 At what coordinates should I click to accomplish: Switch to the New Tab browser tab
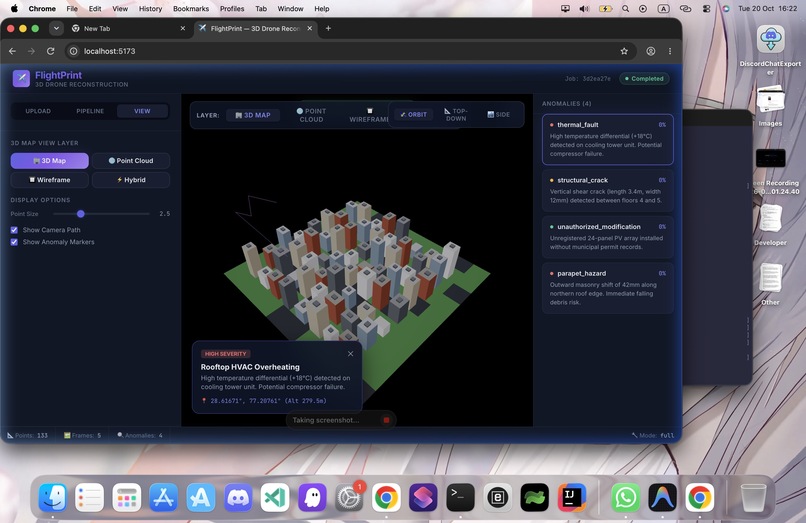pyautogui.click(x=129, y=28)
